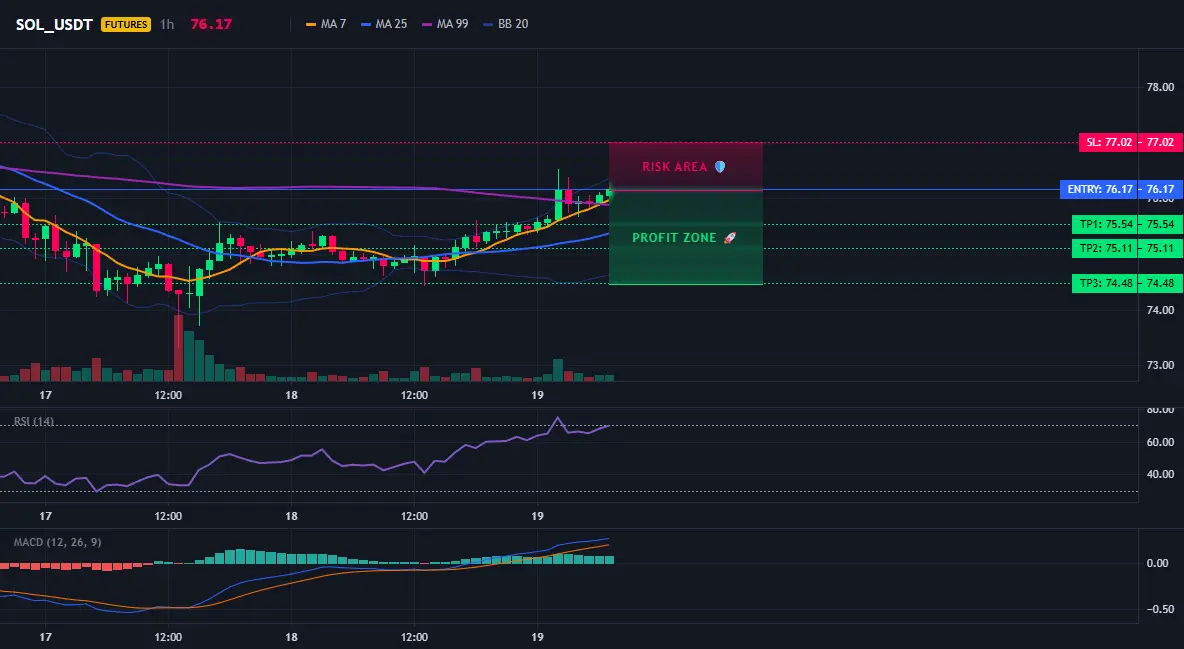The width and height of the screenshot is (1184, 649).
Task: Click the PROFIT ZONE rocket icon
Action: (x=729, y=238)
